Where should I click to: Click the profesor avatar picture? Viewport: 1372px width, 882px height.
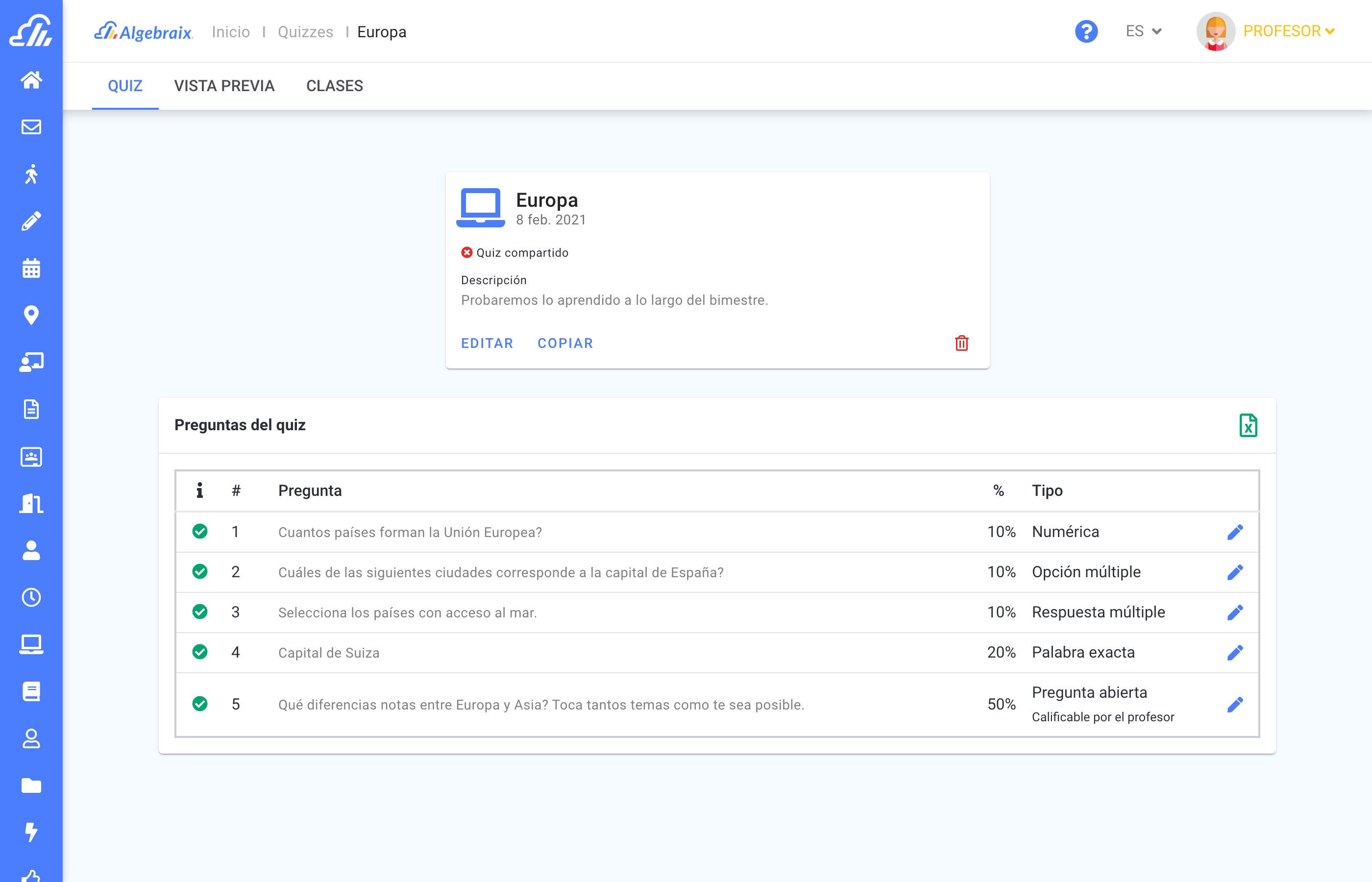click(1215, 31)
